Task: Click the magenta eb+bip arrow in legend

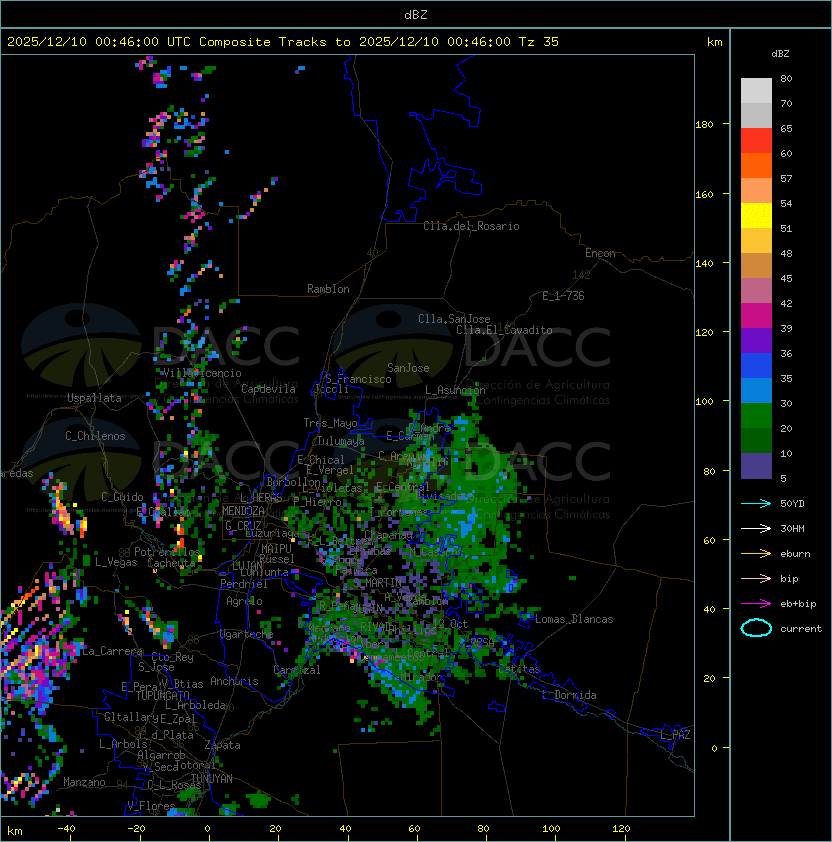Action: (x=756, y=604)
